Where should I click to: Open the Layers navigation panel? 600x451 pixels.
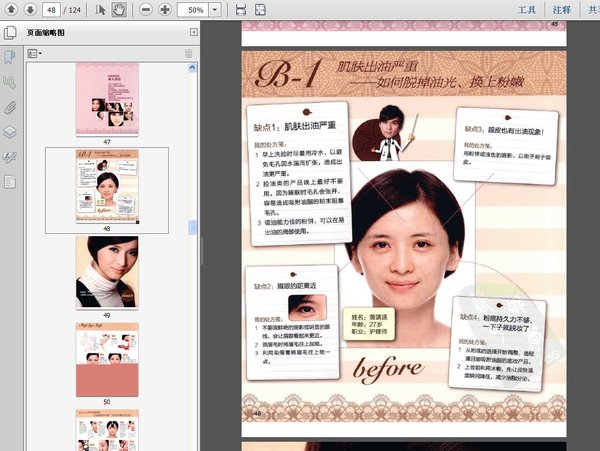pos(9,132)
